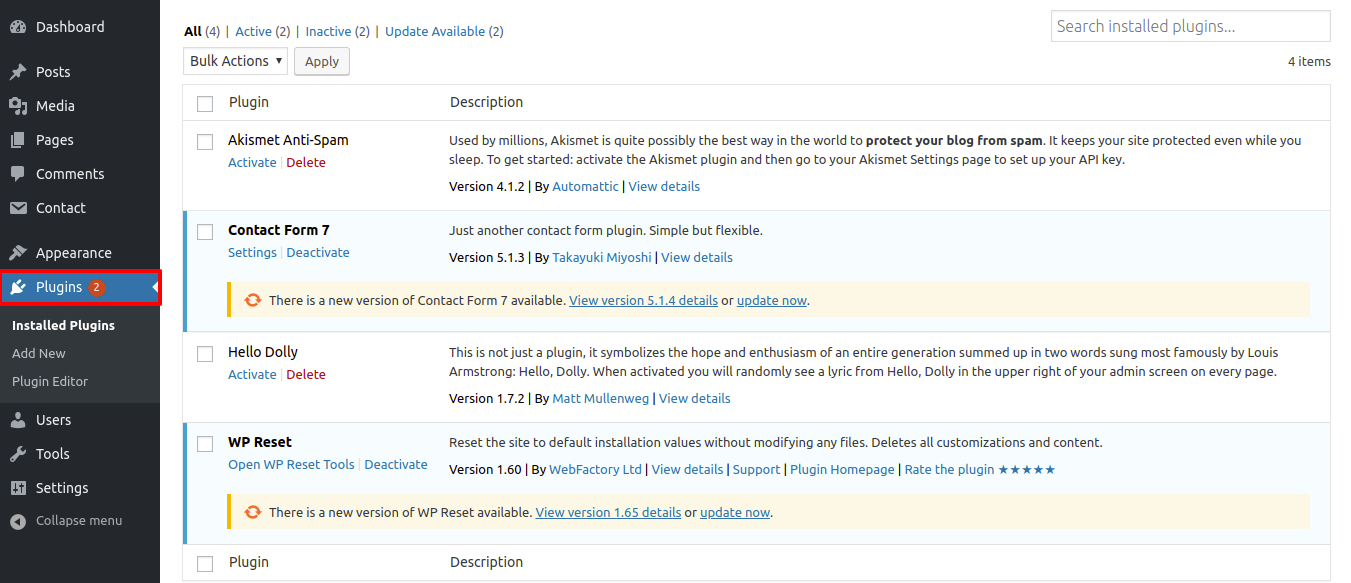Tick the select-all checkbox in table header
This screenshot has width=1351, height=583.
pos(205,103)
